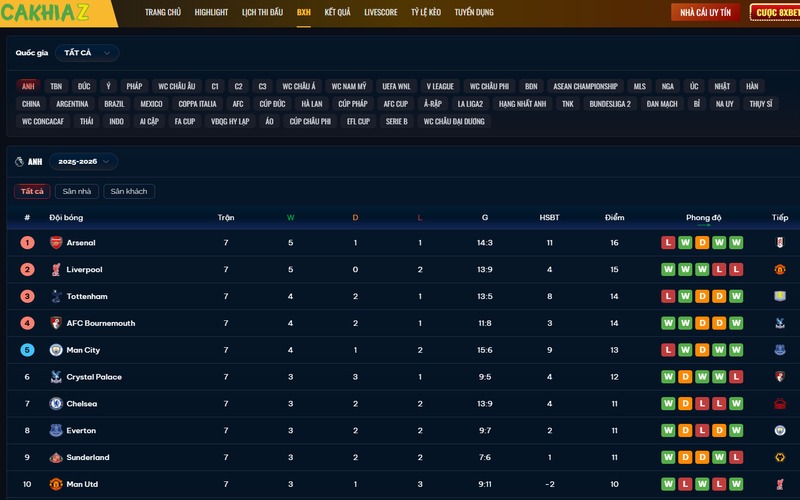Switch the table to 'Sân khách' results

[x=129, y=191]
